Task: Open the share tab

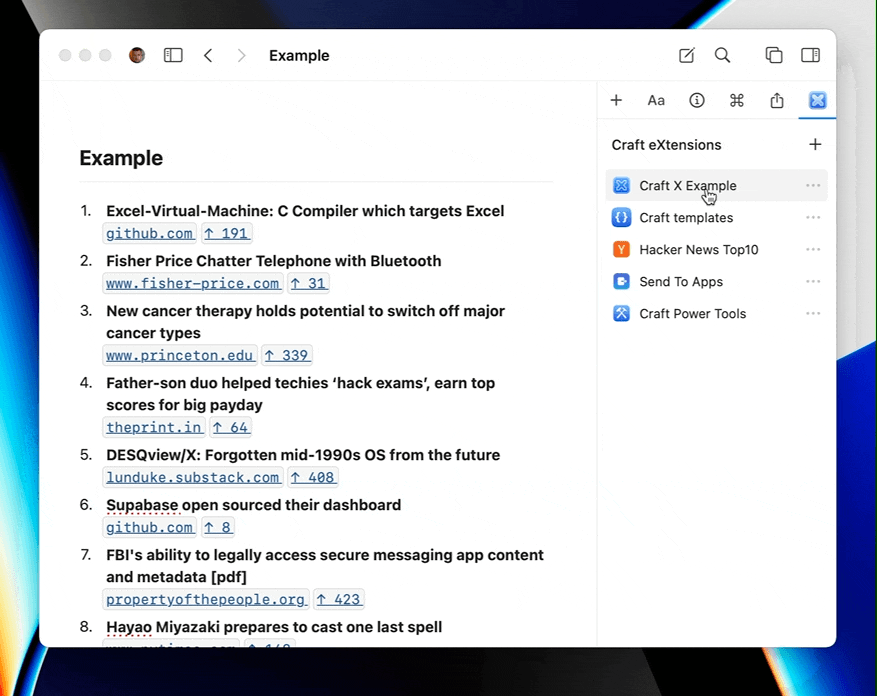Action: (777, 100)
